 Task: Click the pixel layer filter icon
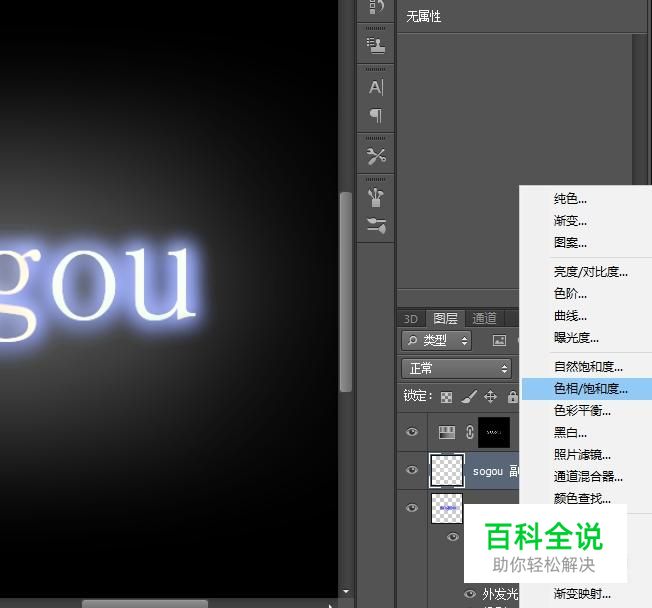pos(499,341)
